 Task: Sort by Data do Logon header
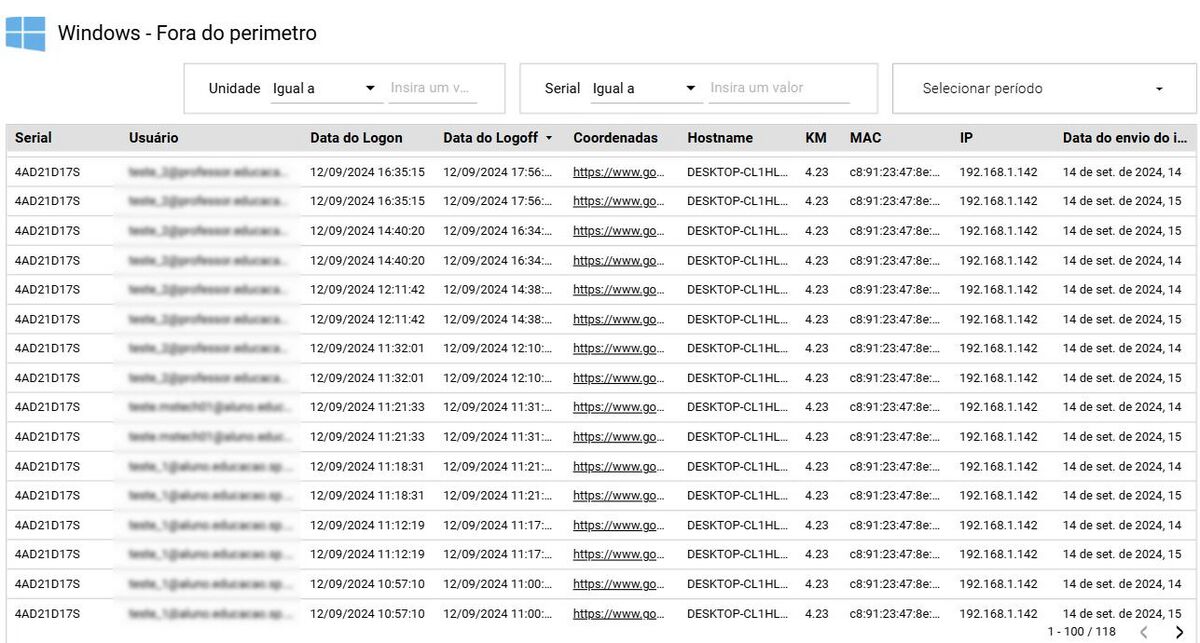356,138
